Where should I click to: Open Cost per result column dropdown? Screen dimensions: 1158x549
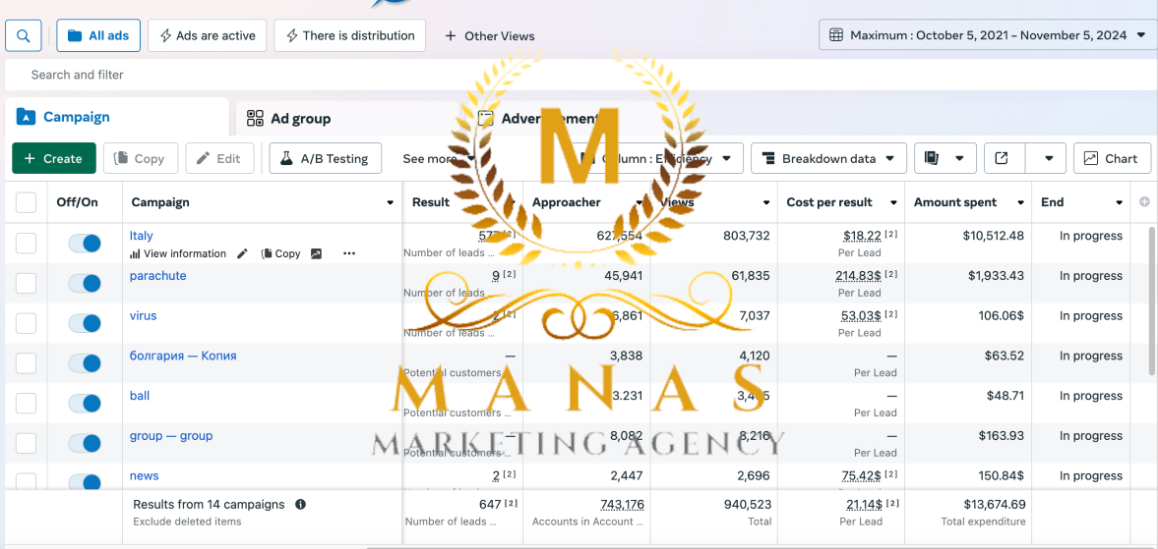pos(894,202)
